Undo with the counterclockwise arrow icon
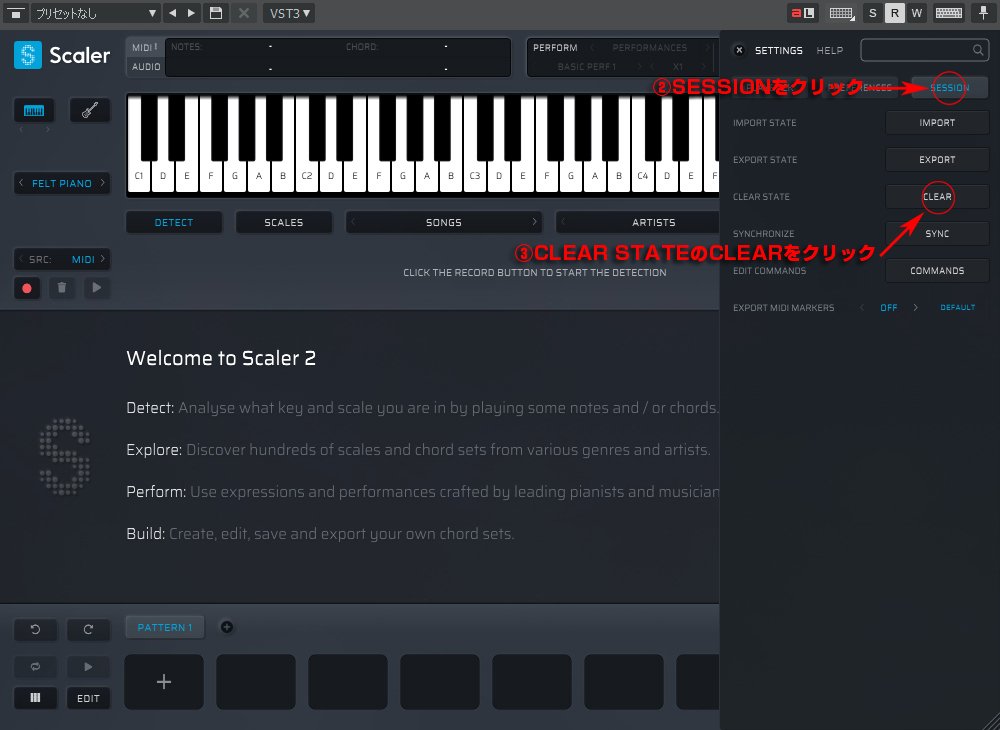Image resolution: width=1000 pixels, height=730 pixels. pos(35,629)
